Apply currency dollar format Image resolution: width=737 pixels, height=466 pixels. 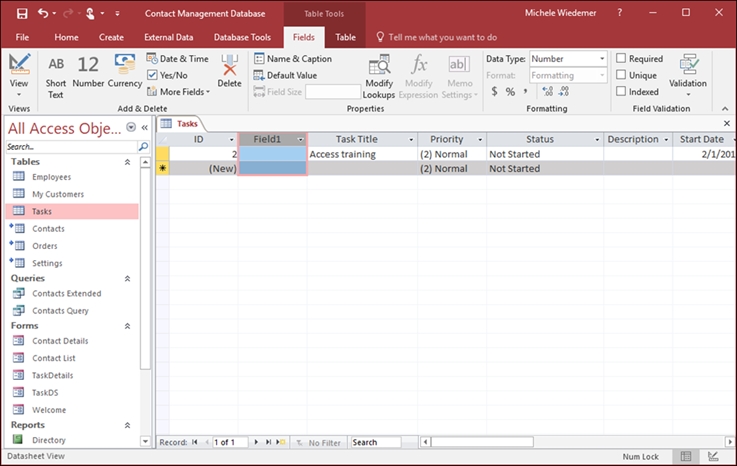[494, 92]
